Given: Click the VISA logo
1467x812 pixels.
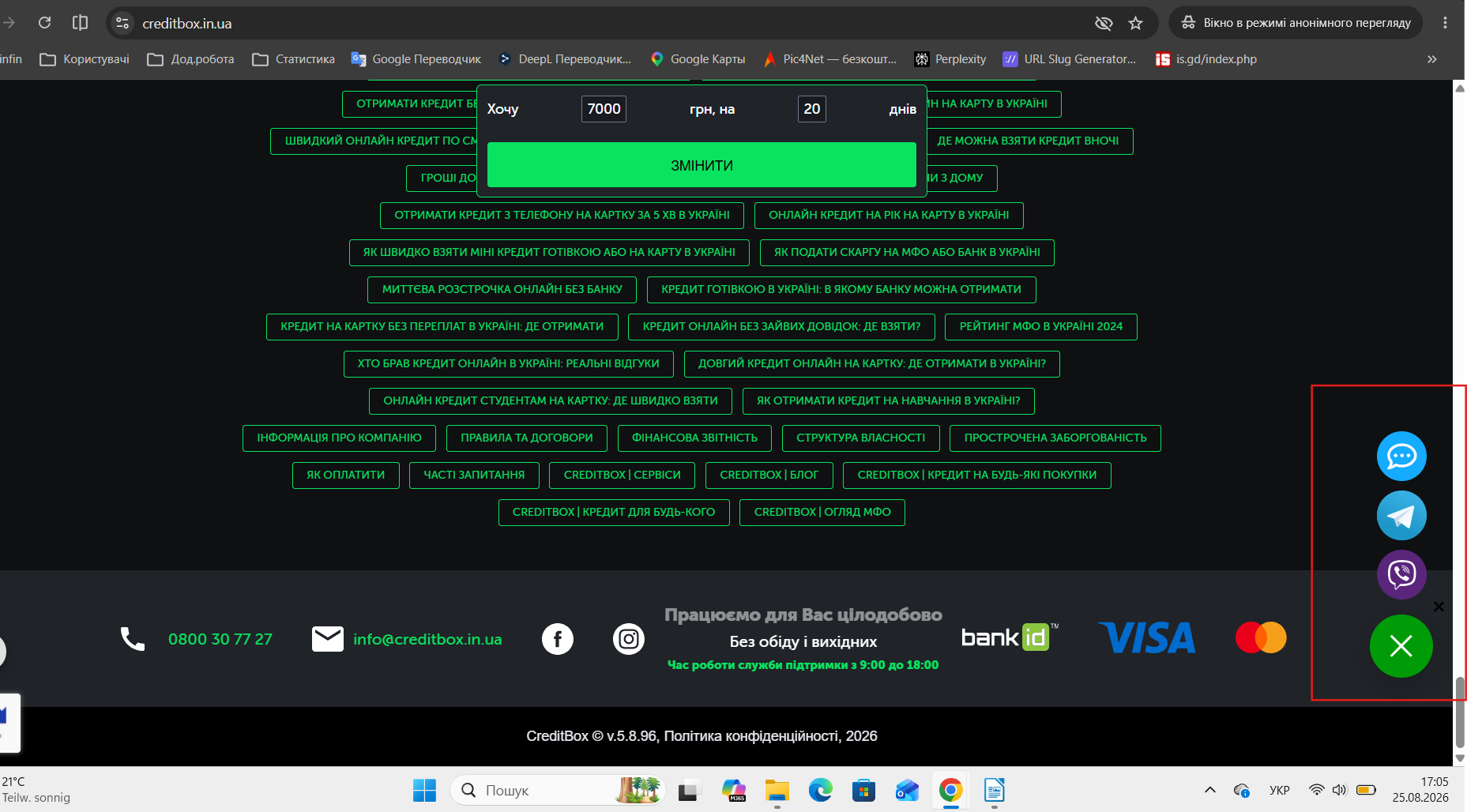Looking at the screenshot, I should pyautogui.click(x=1147, y=638).
